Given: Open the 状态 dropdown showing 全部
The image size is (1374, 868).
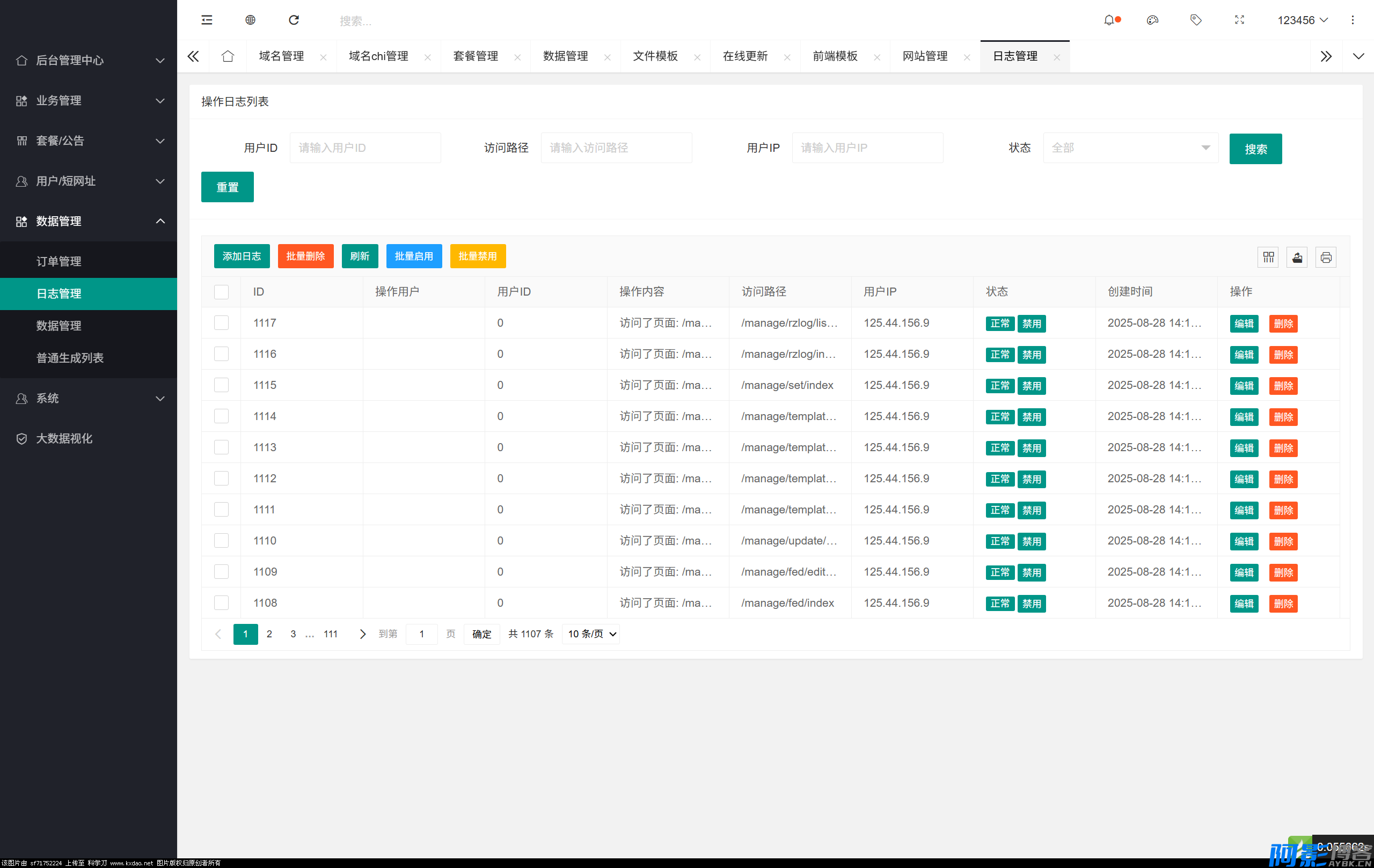Looking at the screenshot, I should coord(1130,148).
